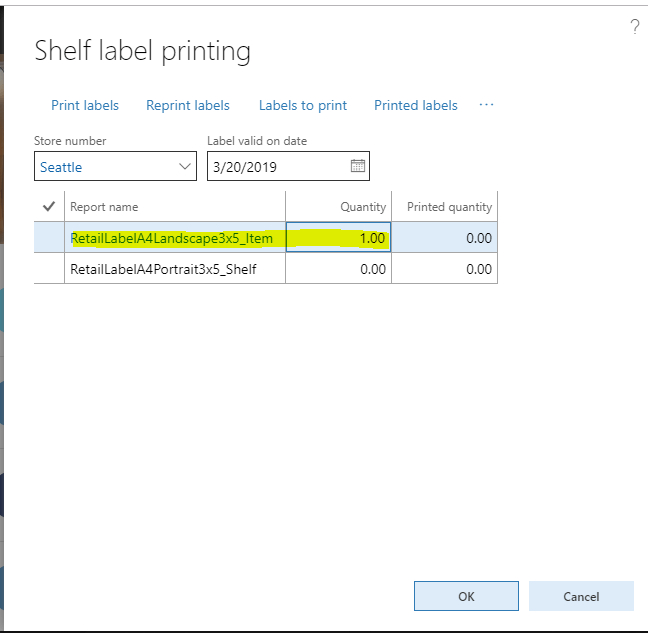Select the RetailLabelA4Portrait3x5_Shelf row checkbox
The image size is (648, 633).
pos(49,269)
